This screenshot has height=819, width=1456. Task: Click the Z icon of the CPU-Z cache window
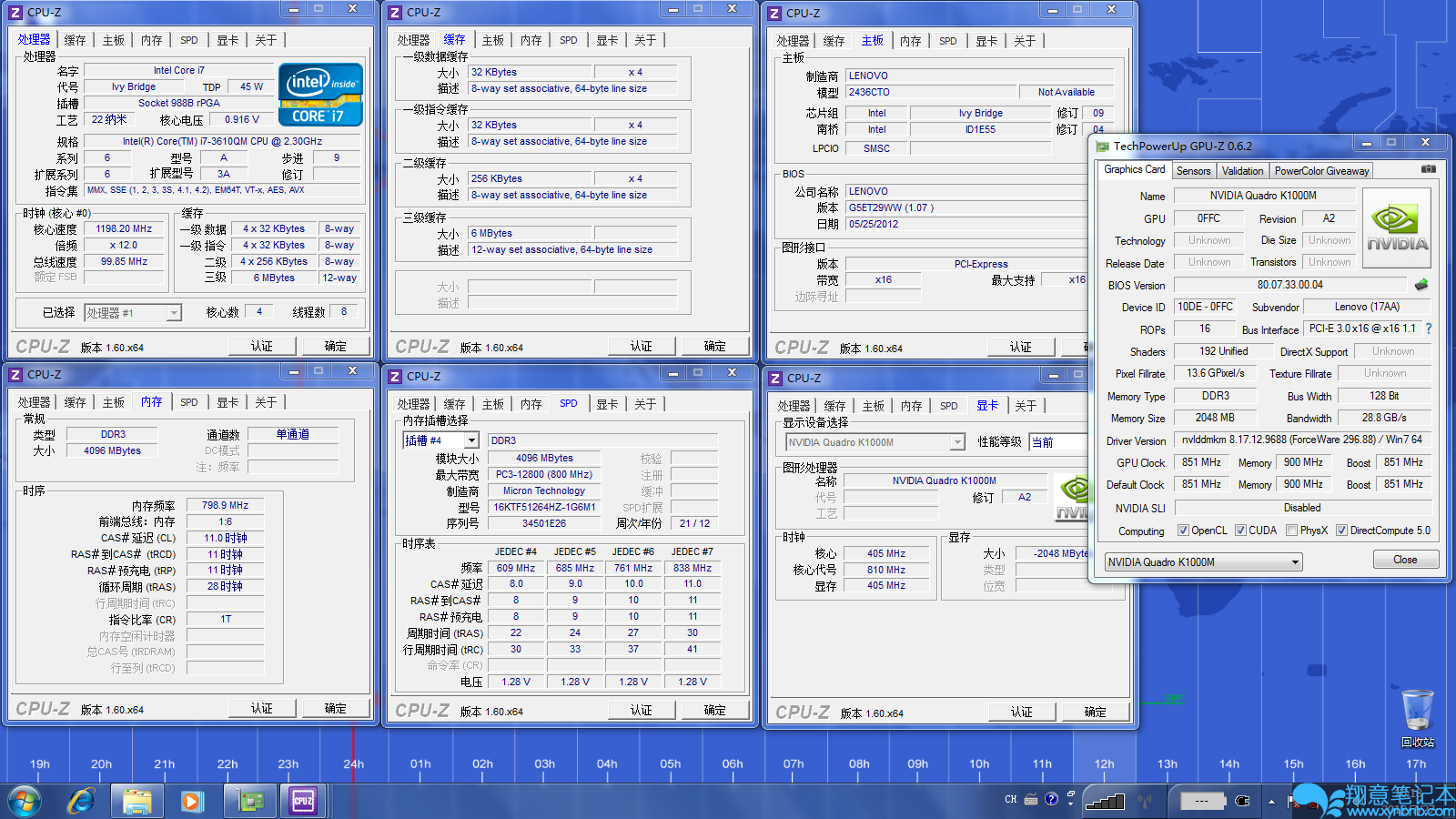[394, 13]
